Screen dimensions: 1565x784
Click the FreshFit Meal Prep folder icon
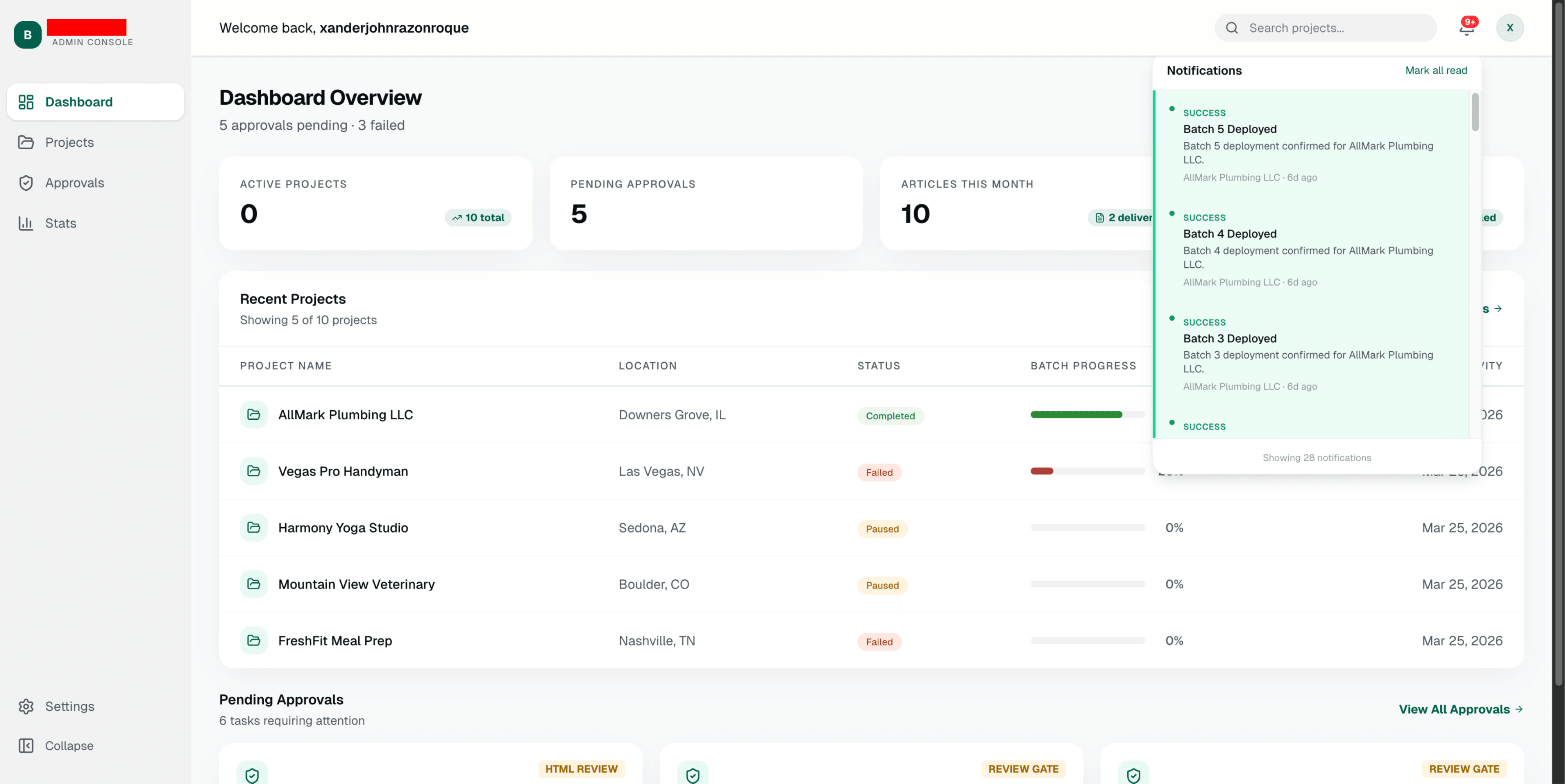[x=253, y=641]
